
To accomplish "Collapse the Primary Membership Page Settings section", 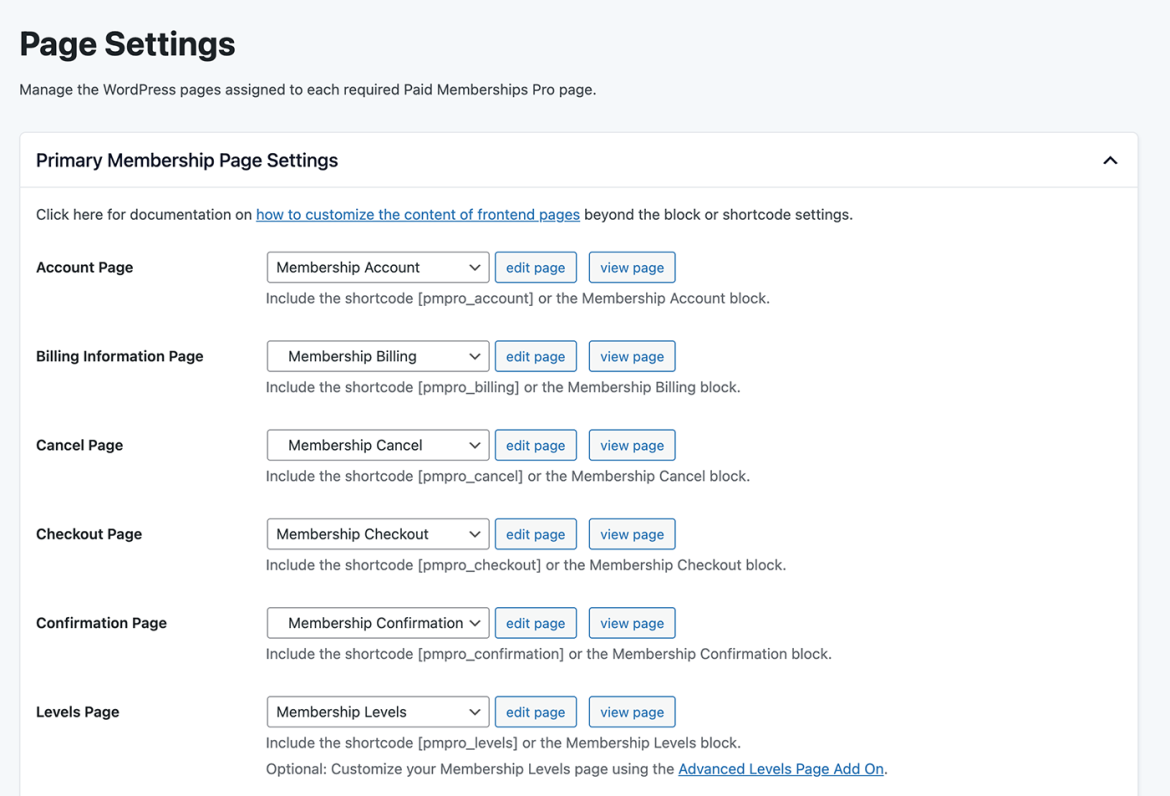I will 1109,160.
